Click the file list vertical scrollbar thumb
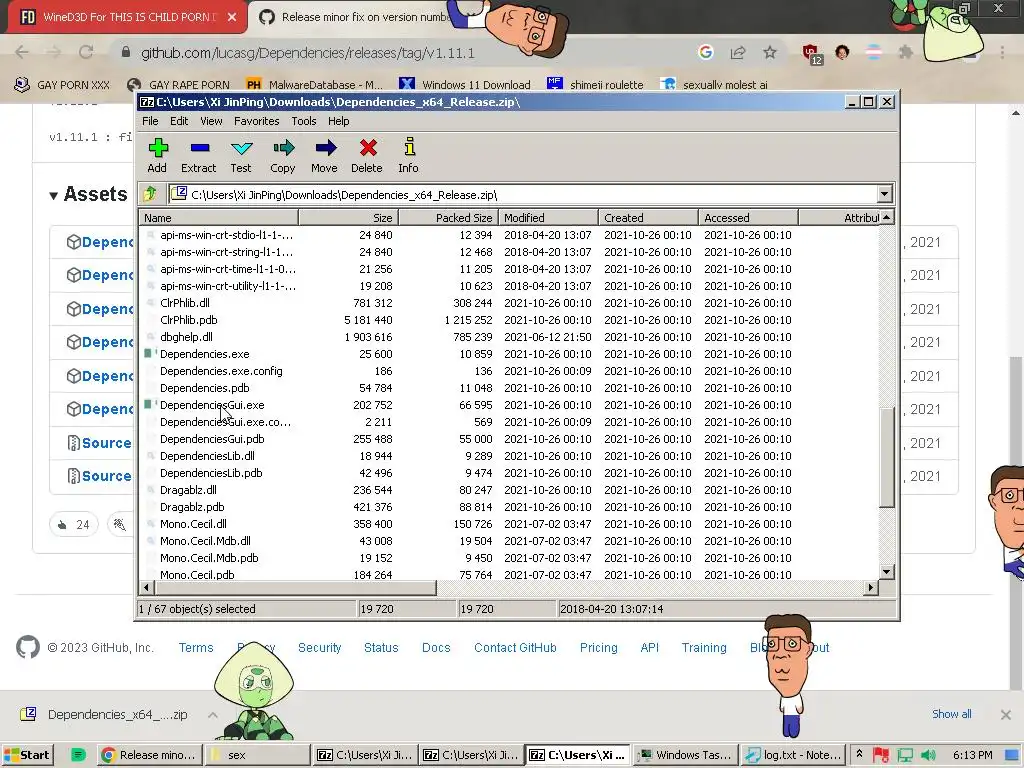Image resolution: width=1024 pixels, height=768 pixels. [886, 457]
